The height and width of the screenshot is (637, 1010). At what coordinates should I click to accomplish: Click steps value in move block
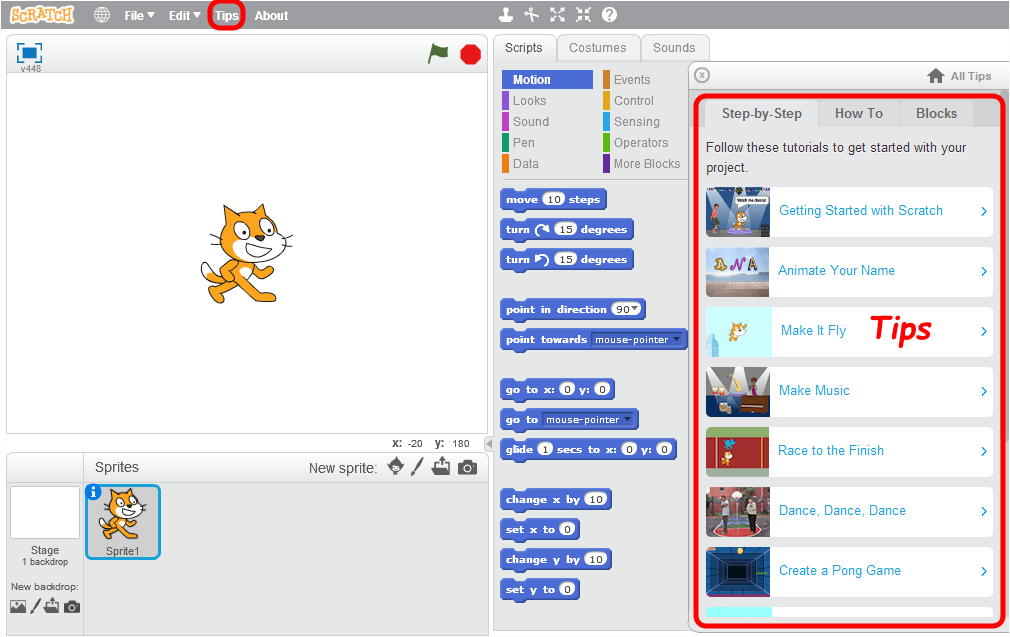[x=554, y=200]
